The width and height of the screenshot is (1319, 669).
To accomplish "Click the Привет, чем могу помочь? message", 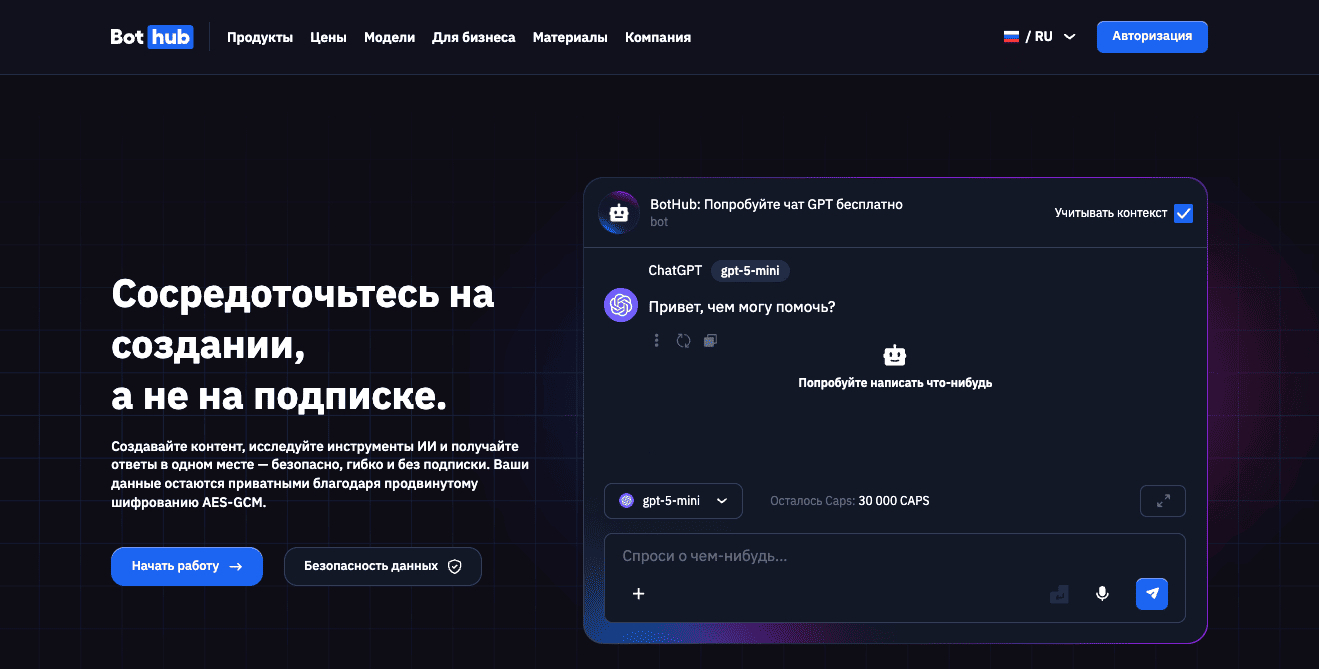I will [x=742, y=306].
